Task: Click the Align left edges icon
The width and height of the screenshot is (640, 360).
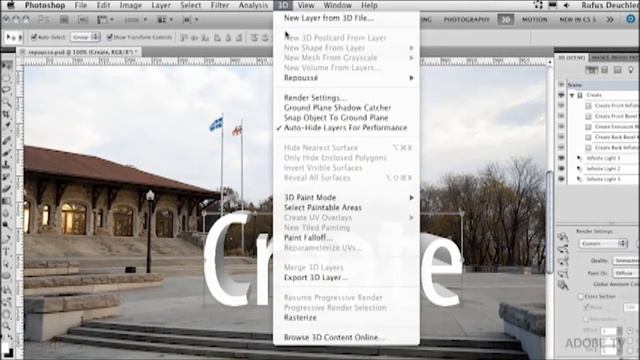Action: click(x=218, y=38)
